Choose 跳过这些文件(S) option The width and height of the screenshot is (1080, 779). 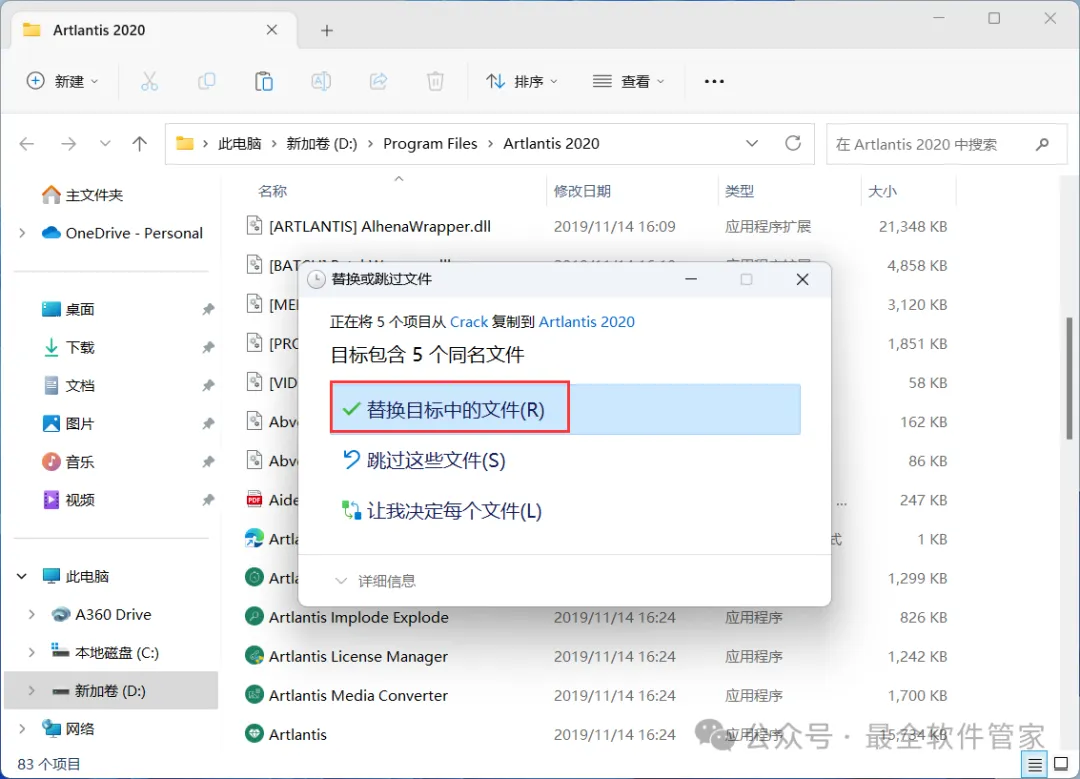(x=436, y=460)
